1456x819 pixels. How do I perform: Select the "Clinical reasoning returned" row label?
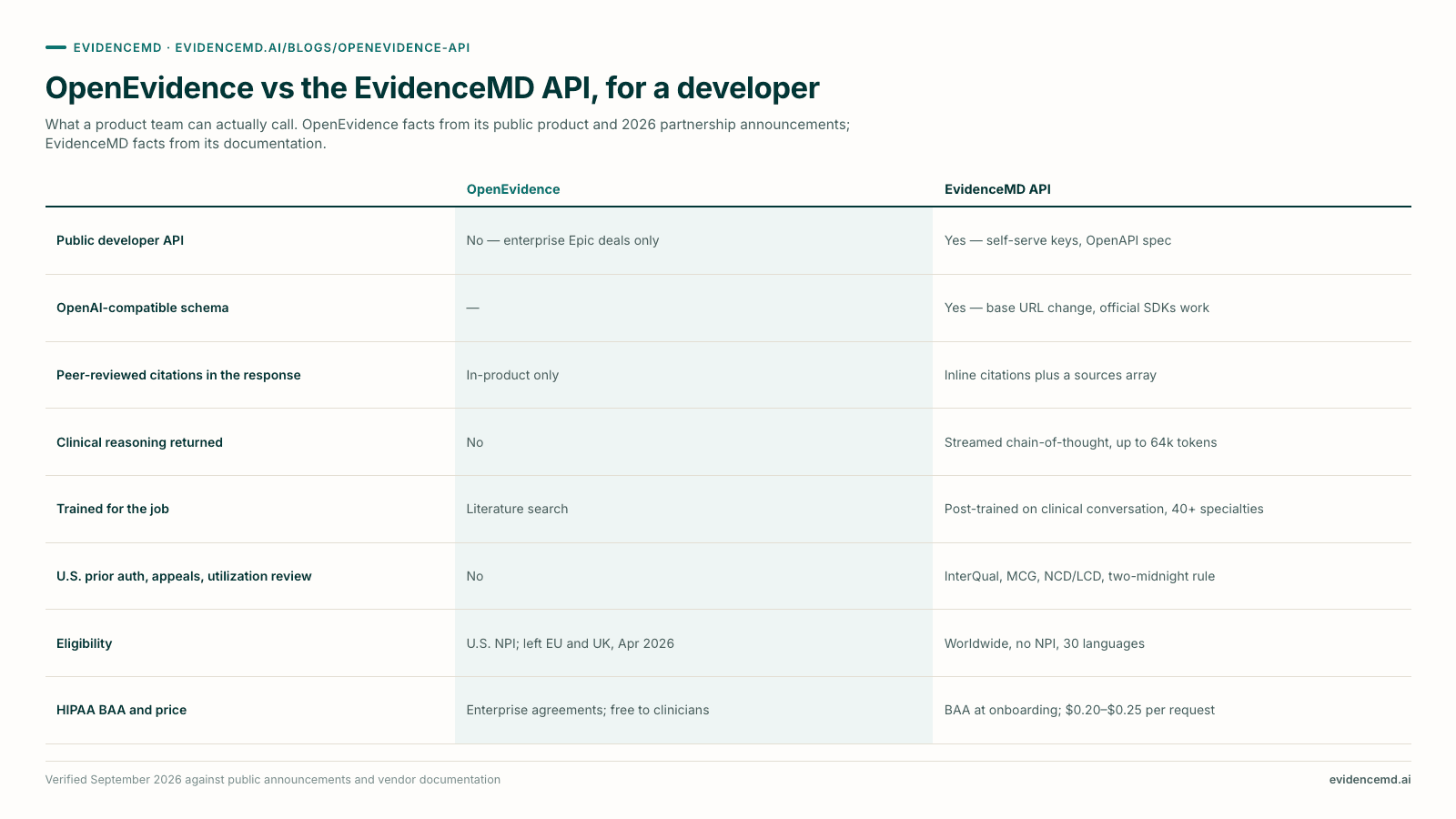pos(139,442)
